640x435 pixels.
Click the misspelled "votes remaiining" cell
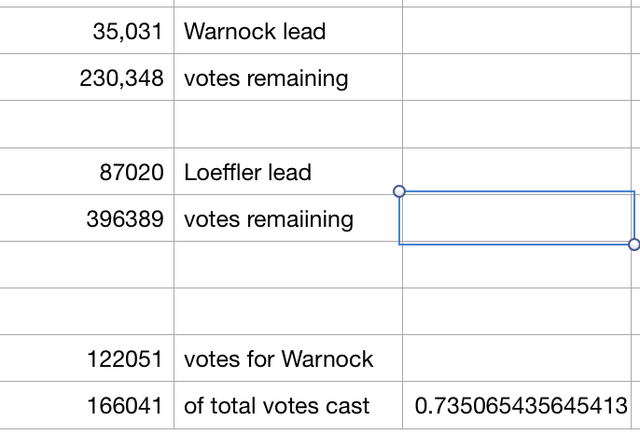(x=288, y=218)
